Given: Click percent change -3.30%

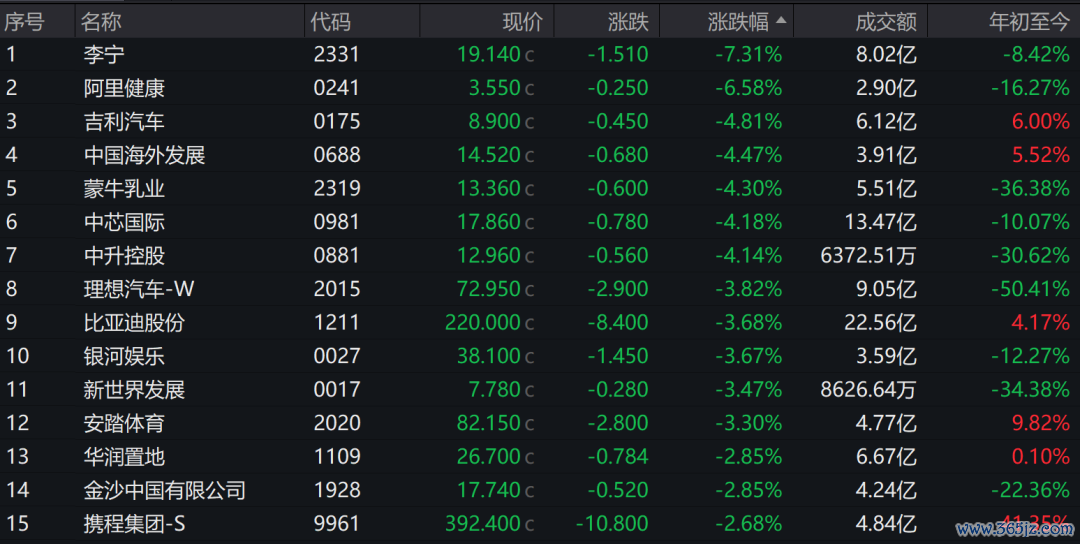Looking at the screenshot, I should [x=749, y=423].
